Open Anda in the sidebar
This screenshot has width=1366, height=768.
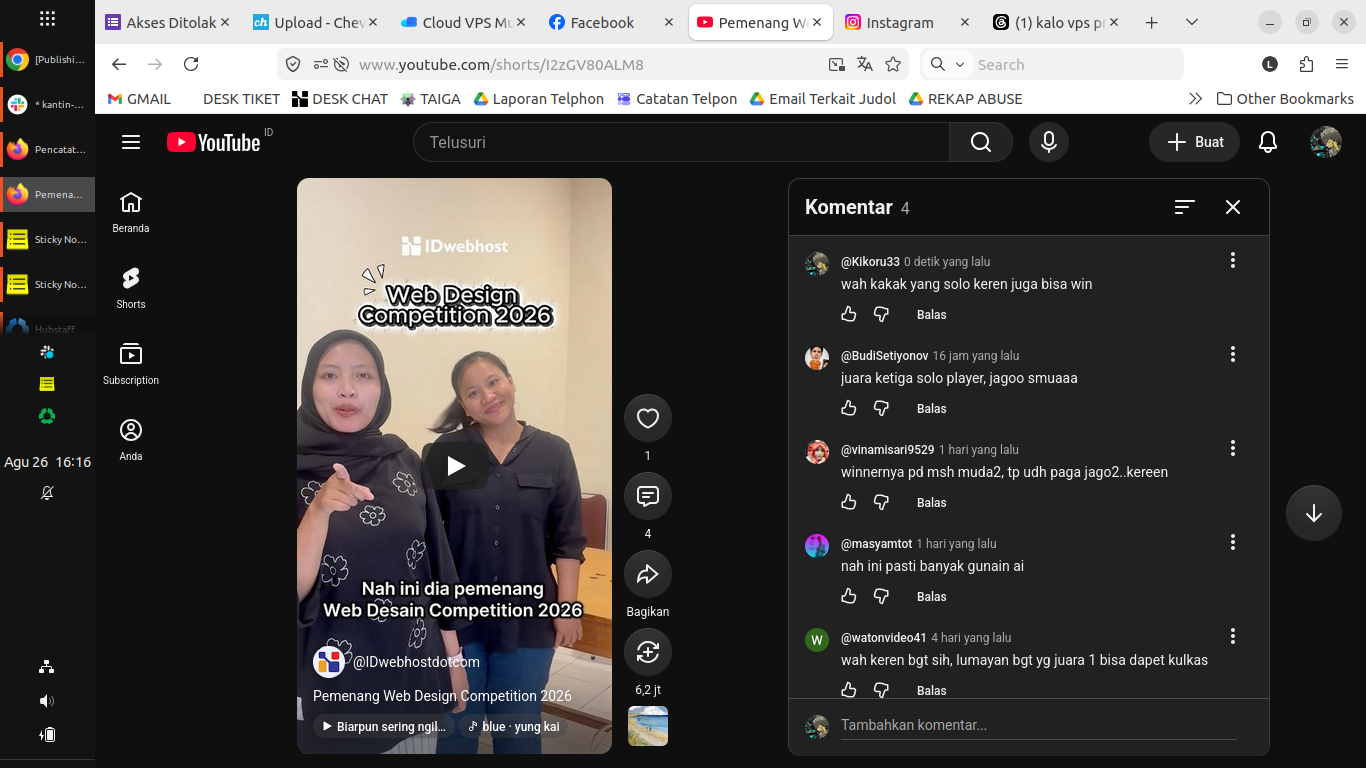coord(131,441)
